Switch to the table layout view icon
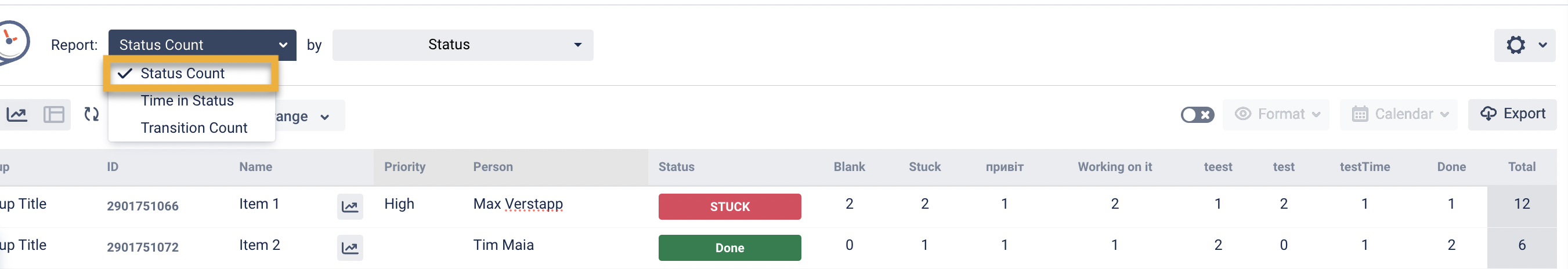Viewport: 1568px width, 269px height. [x=53, y=114]
